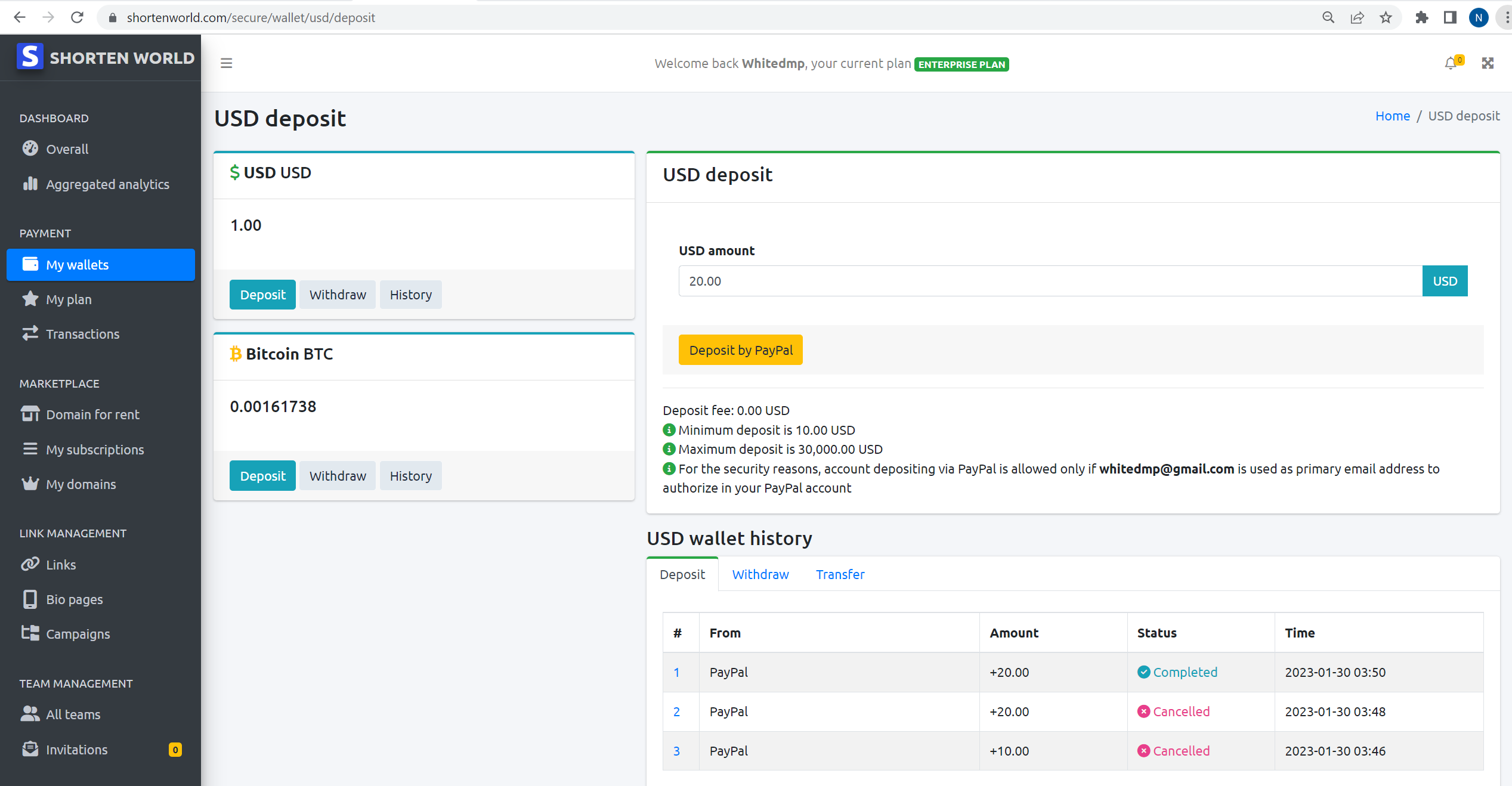Click the browser zoom magnifier icon
This screenshot has width=1512, height=786.
(1328, 17)
